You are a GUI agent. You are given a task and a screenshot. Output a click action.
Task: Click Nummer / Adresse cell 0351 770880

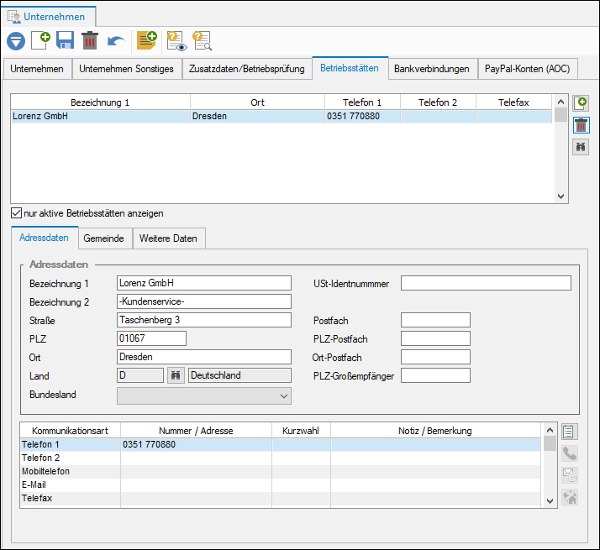pos(196,445)
